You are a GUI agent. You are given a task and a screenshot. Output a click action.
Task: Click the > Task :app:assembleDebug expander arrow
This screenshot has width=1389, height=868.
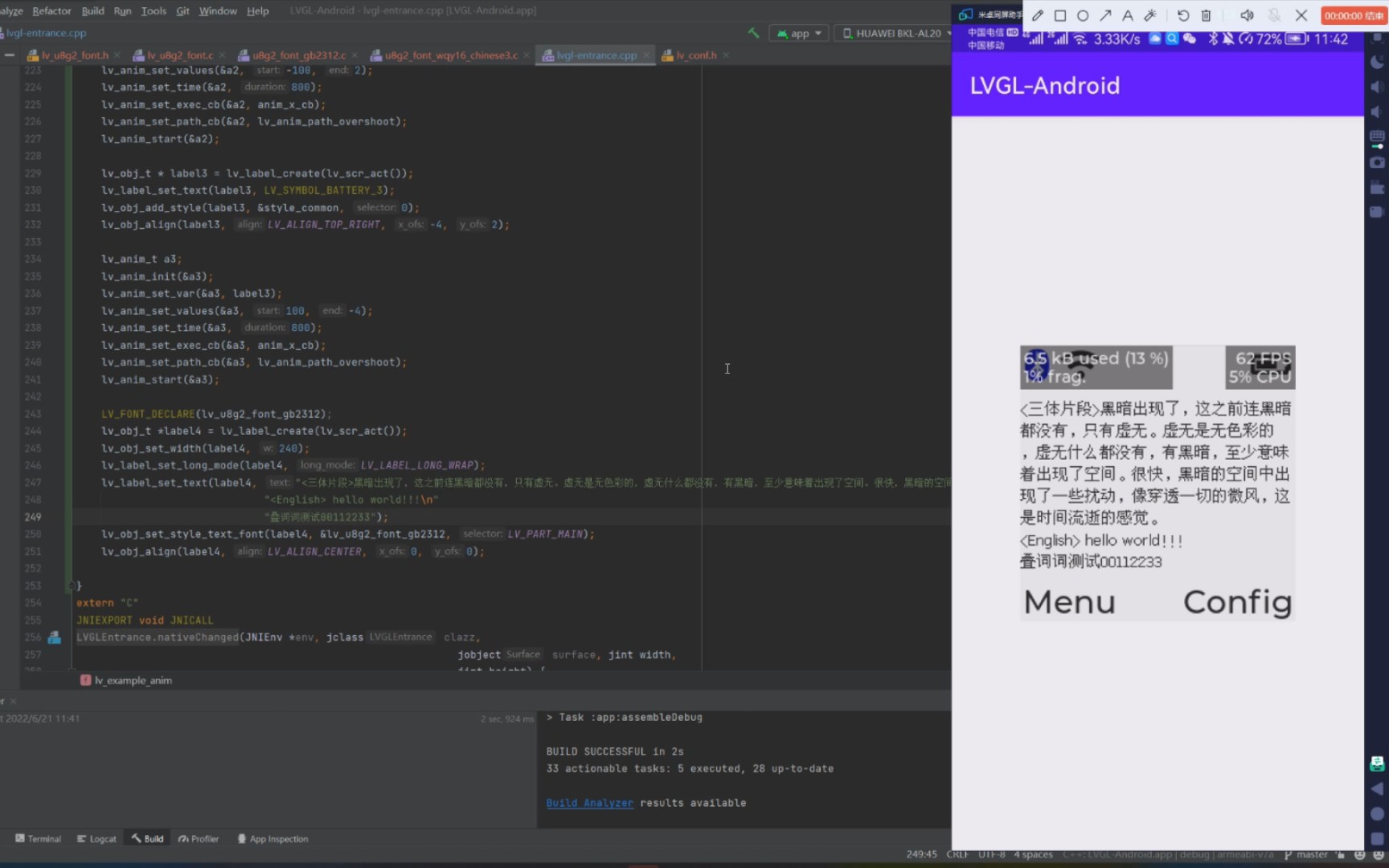[550, 717]
